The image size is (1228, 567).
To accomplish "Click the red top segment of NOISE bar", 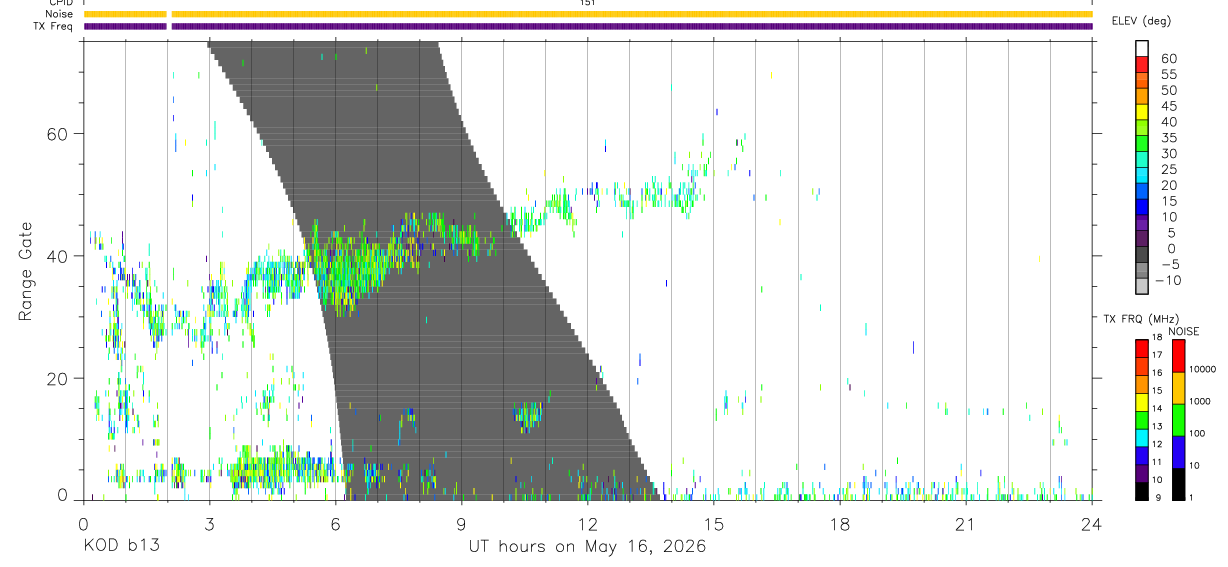I will (x=1178, y=355).
